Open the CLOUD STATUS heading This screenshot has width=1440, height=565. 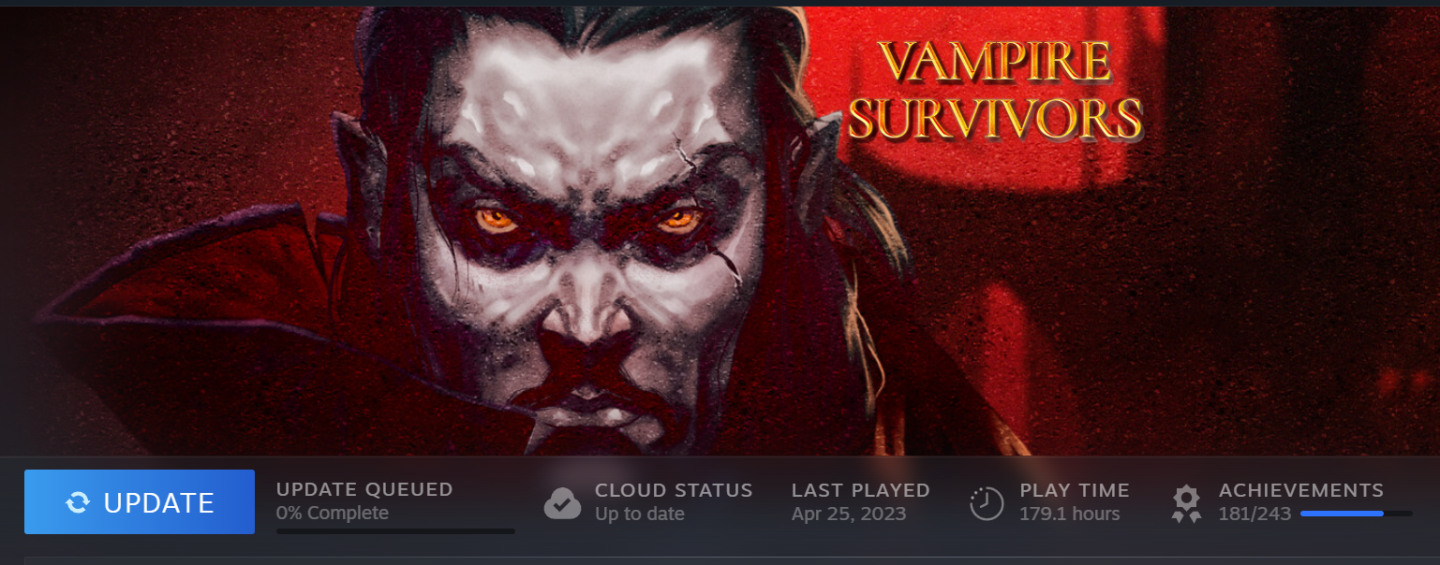point(673,490)
